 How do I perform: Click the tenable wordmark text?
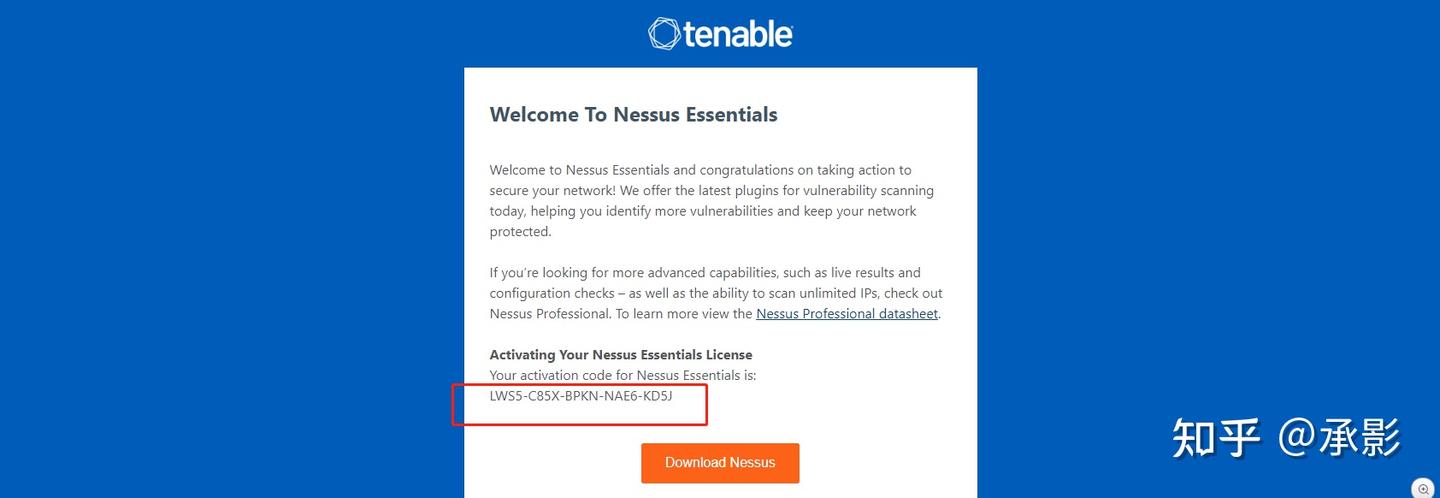739,34
